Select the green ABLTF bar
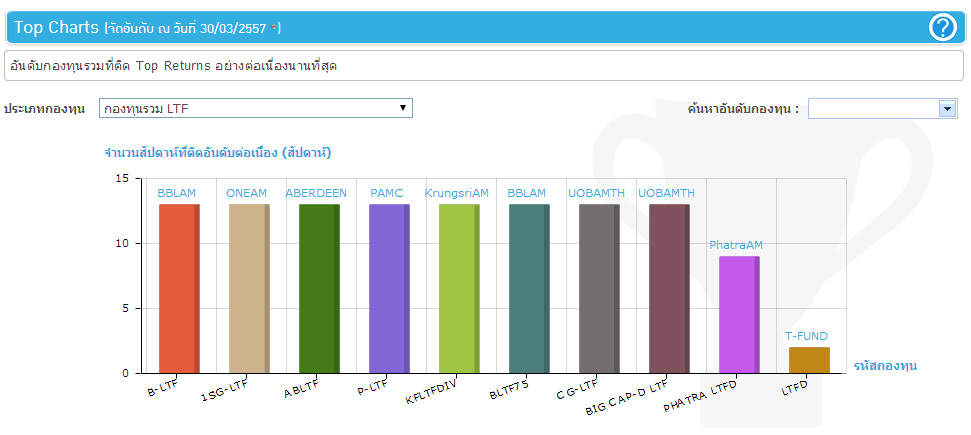 point(320,289)
